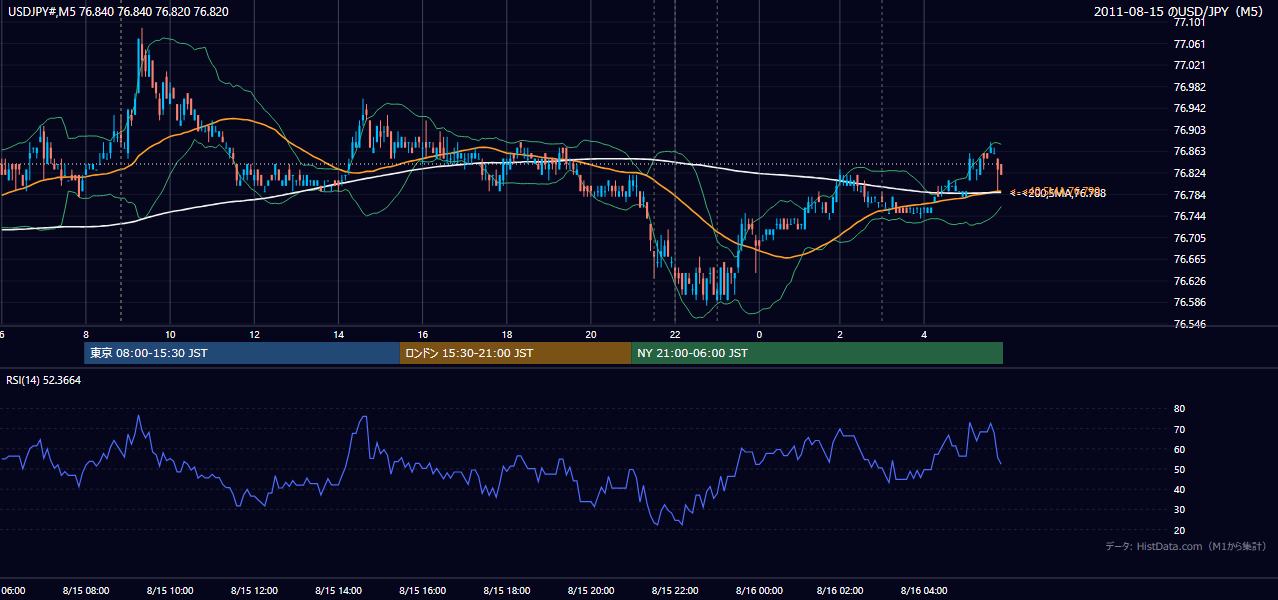Click hour tick 10 under the price chart
This screenshot has width=1278, height=600.
(x=170, y=334)
